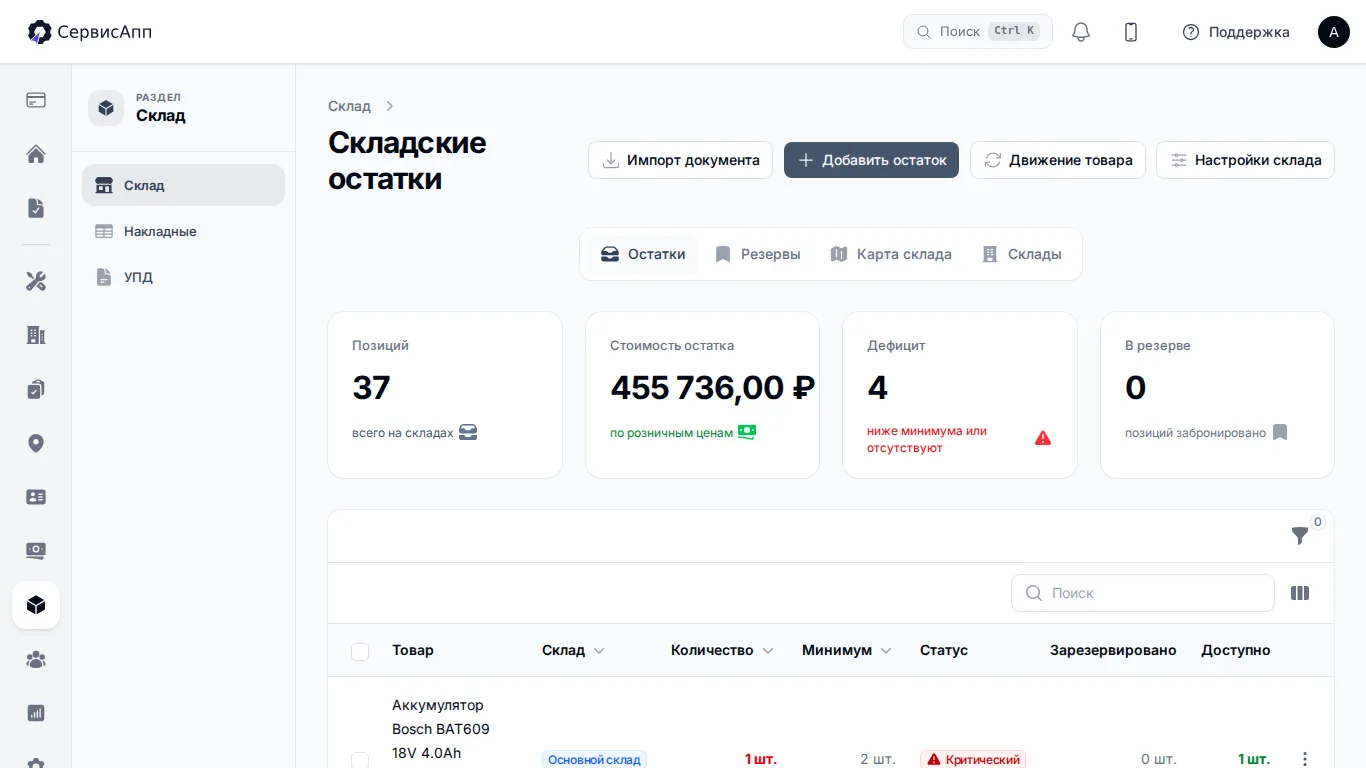The height and width of the screenshot is (768, 1366).
Task: Click the 455 736,00 ₽ value
Action: 712,387
